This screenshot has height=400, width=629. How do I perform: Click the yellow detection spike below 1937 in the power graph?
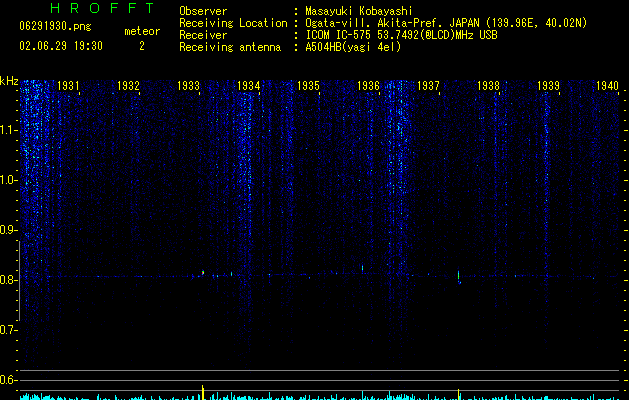[458, 394]
